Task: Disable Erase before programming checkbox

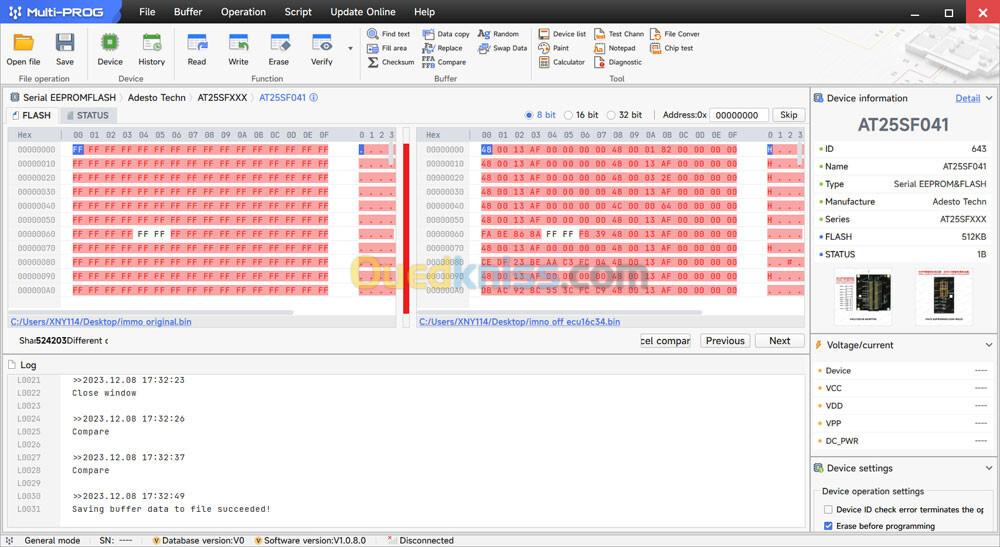Action: (x=827, y=526)
